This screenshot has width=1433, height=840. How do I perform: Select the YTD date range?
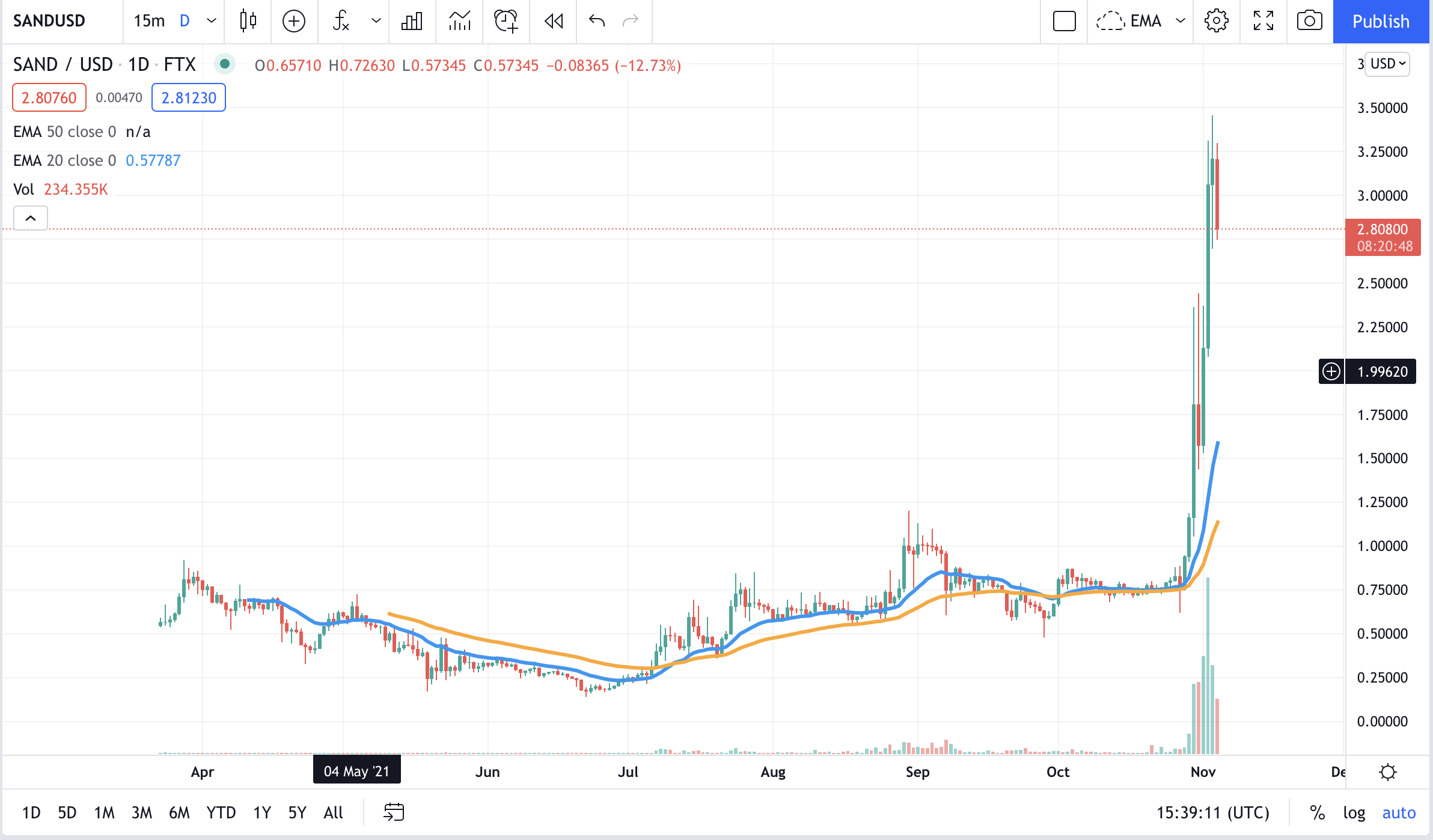click(221, 812)
